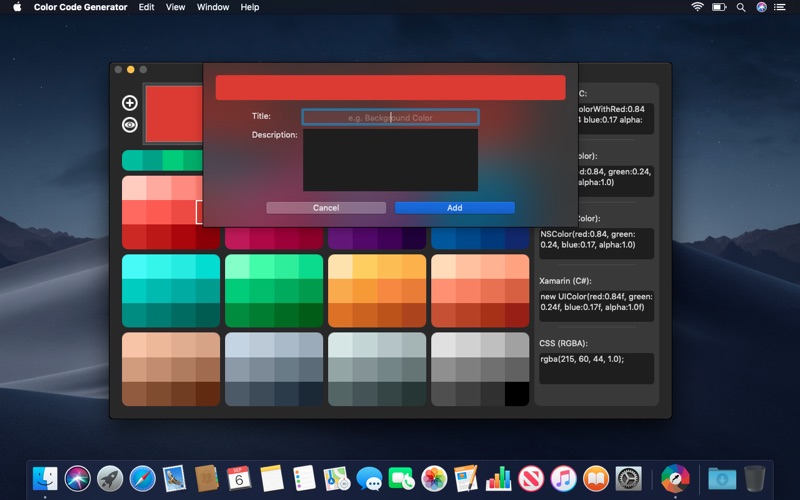Viewport: 800px width, 500px height.
Task: Click the Siri icon in menu bar
Action: click(761, 7)
